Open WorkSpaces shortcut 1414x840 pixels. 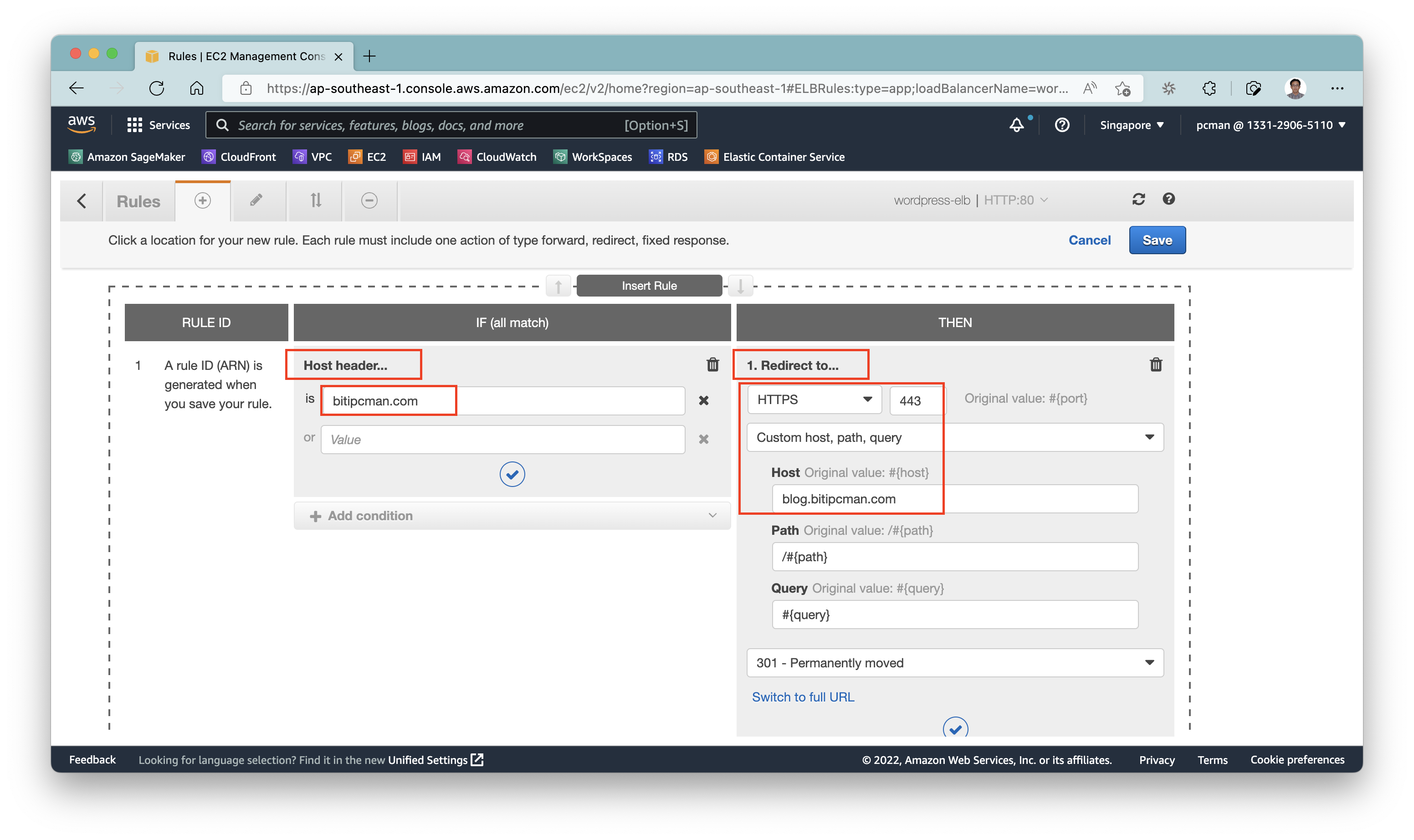point(593,157)
